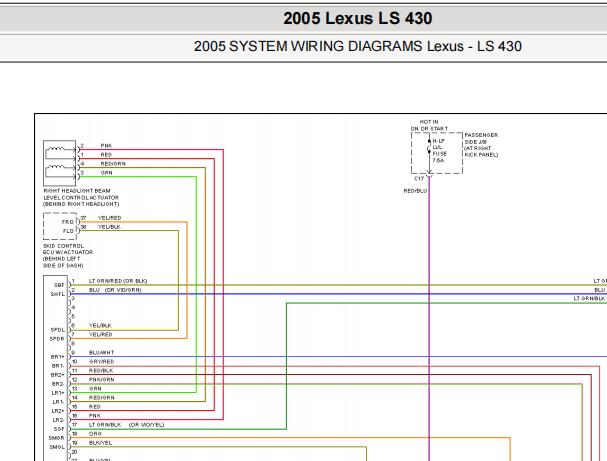Click the FRO terminal label
The height and width of the screenshot is (461, 607).
pos(68,222)
